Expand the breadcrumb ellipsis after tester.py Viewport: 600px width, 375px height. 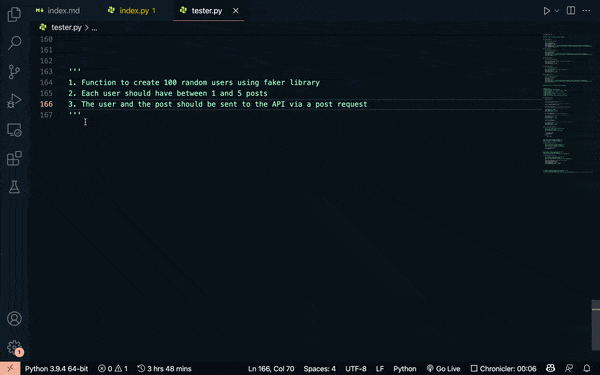click(94, 28)
